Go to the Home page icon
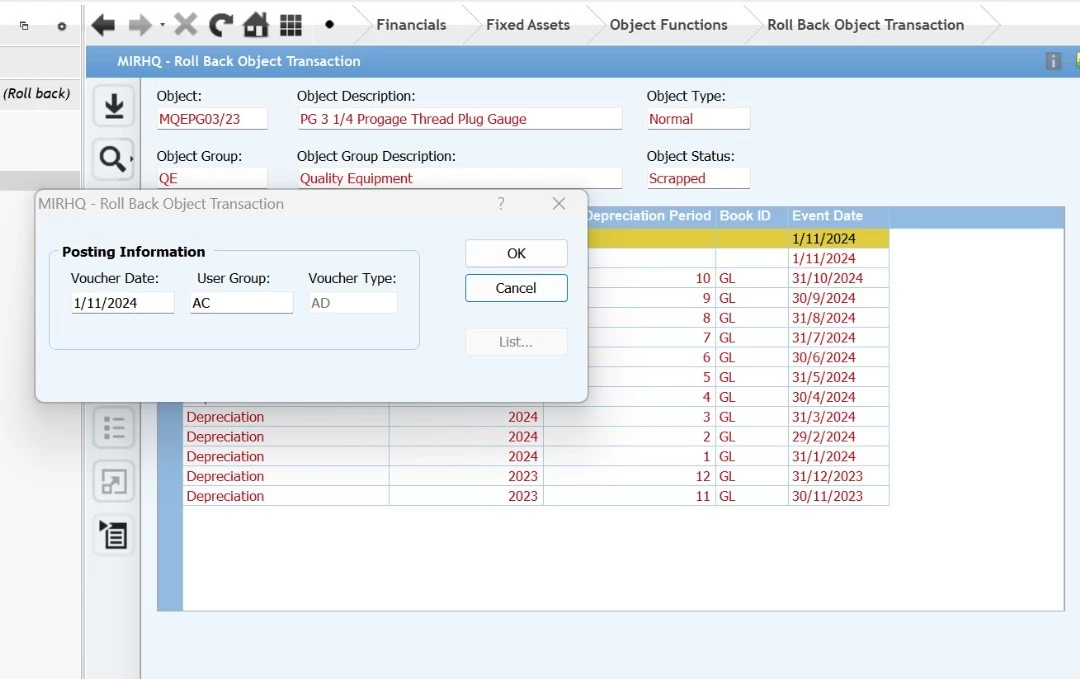 (x=256, y=25)
